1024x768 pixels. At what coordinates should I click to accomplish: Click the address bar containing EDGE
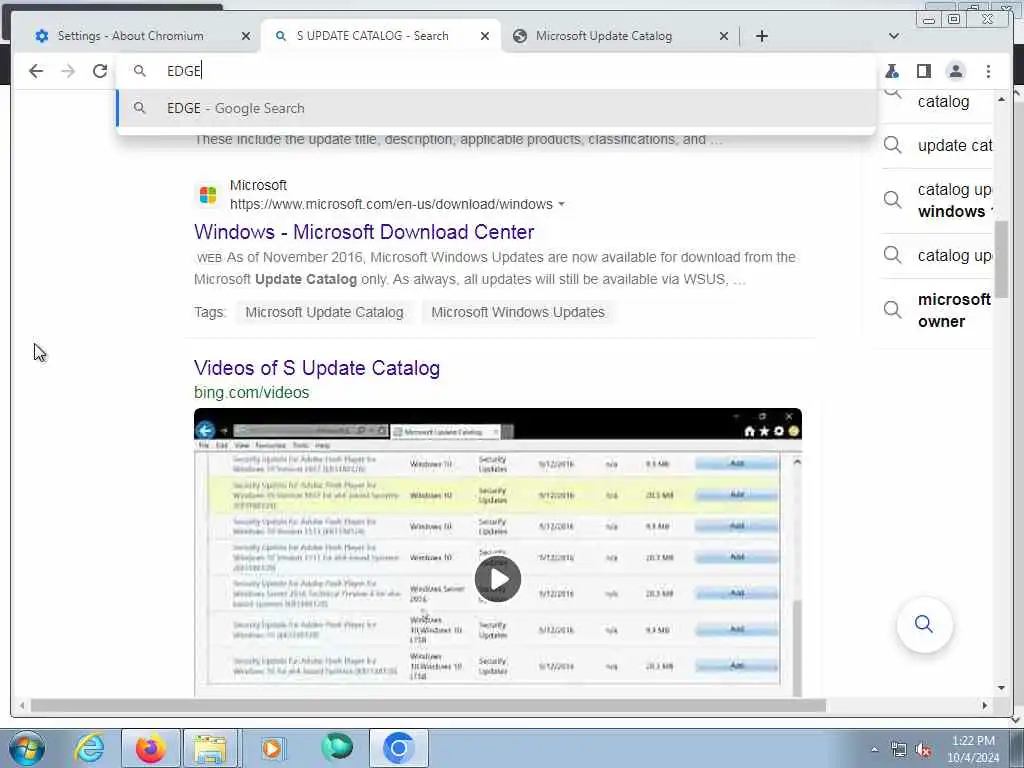tap(496, 71)
